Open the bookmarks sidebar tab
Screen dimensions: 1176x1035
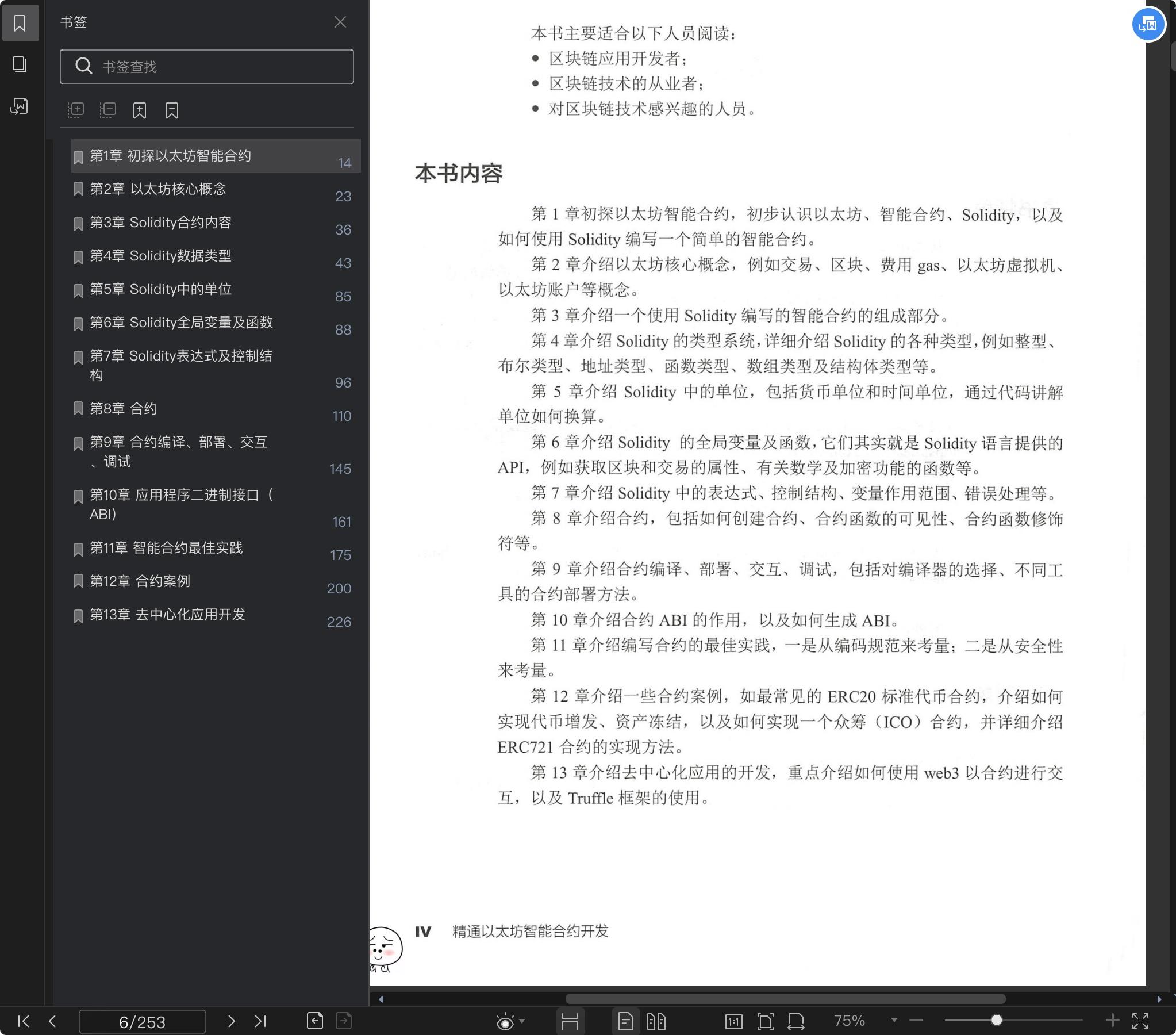click(20, 23)
